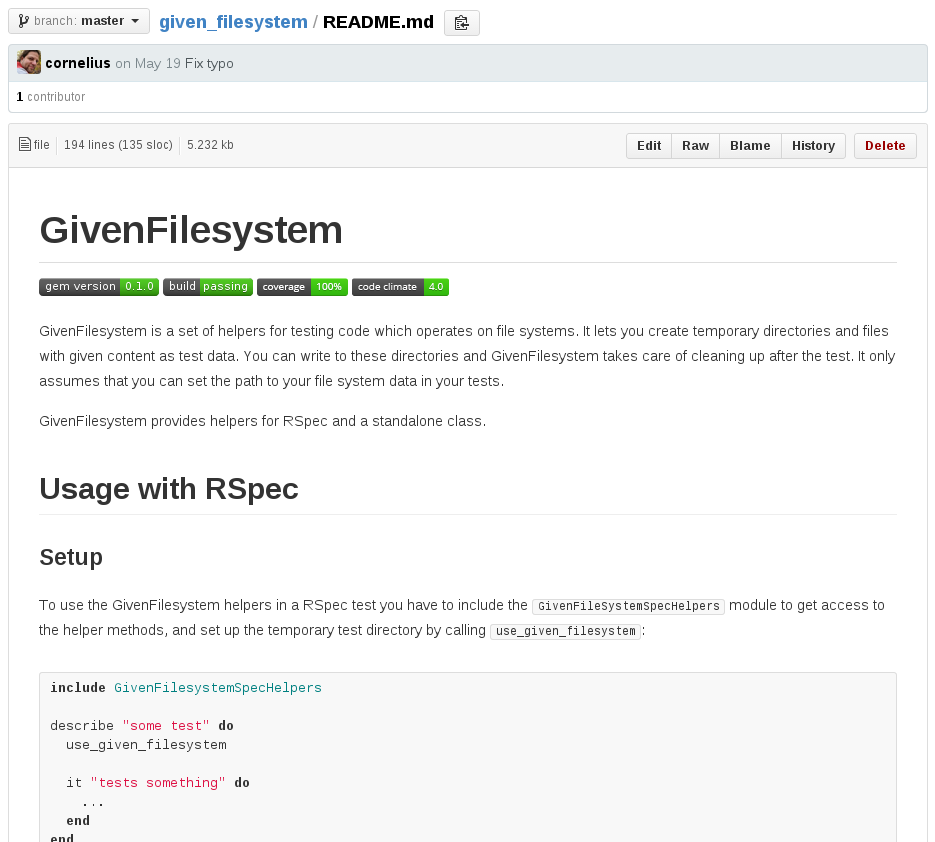This screenshot has height=842, width=935.
Task: Click the "Usage with RSpec" heading
Action: [169, 489]
